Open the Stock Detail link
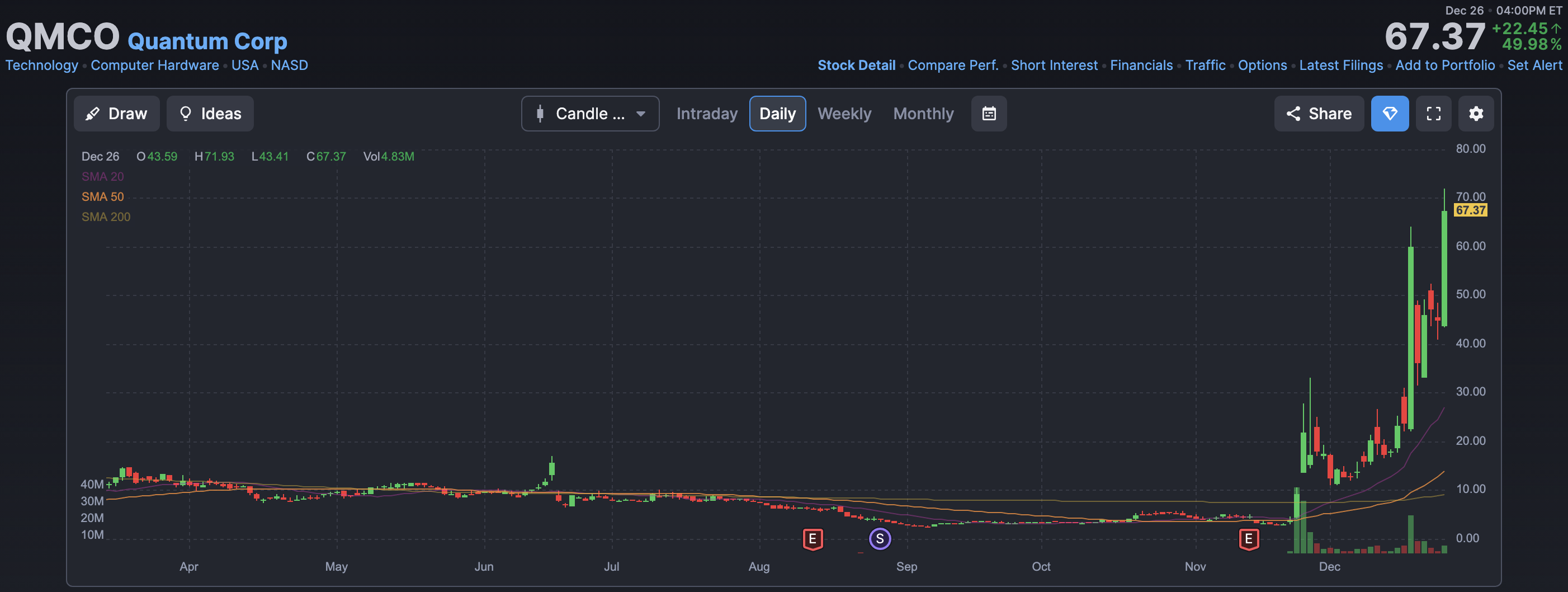This screenshot has width=1568, height=592. [x=856, y=65]
